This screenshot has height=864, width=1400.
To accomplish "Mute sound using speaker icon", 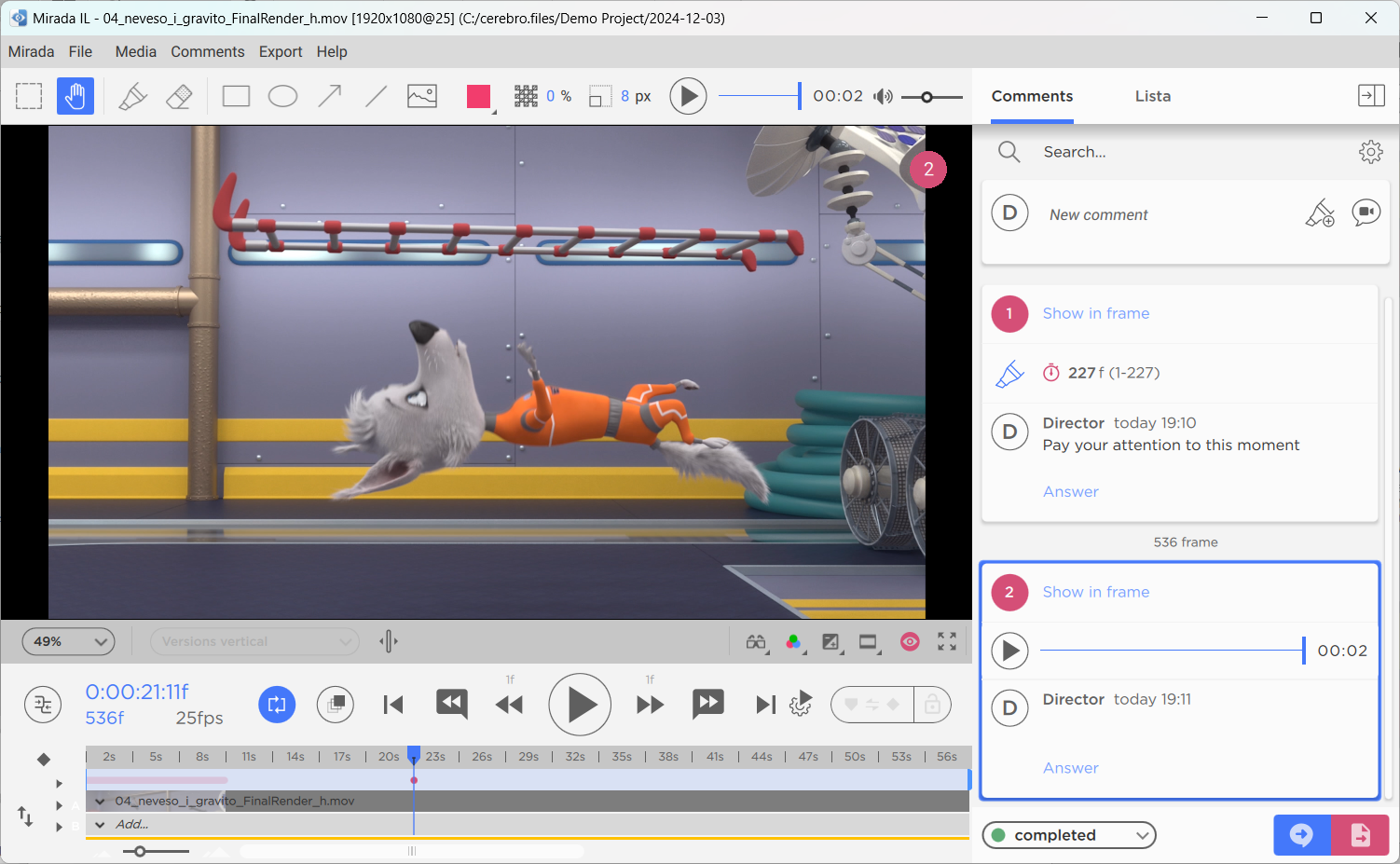I will point(883,96).
